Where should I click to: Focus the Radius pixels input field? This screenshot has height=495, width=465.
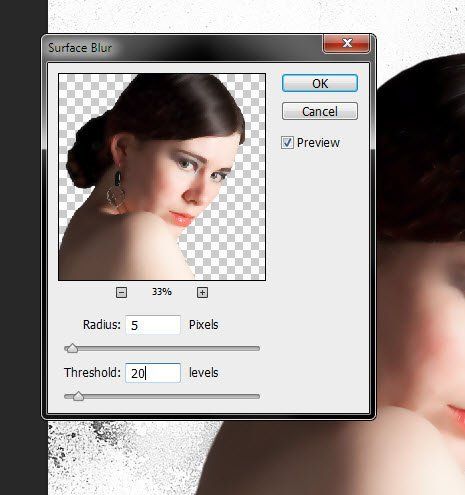pos(153,325)
